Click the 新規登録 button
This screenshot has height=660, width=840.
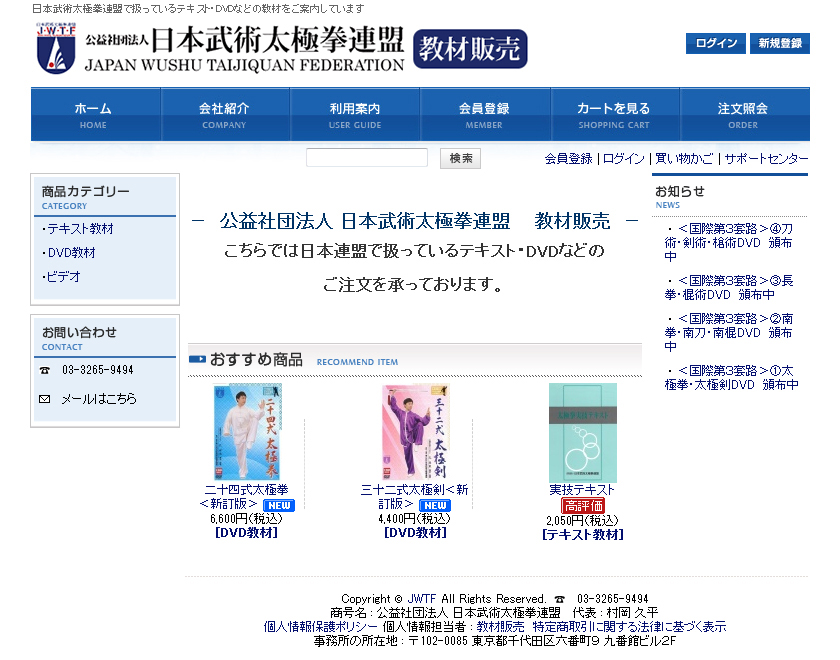pos(780,43)
